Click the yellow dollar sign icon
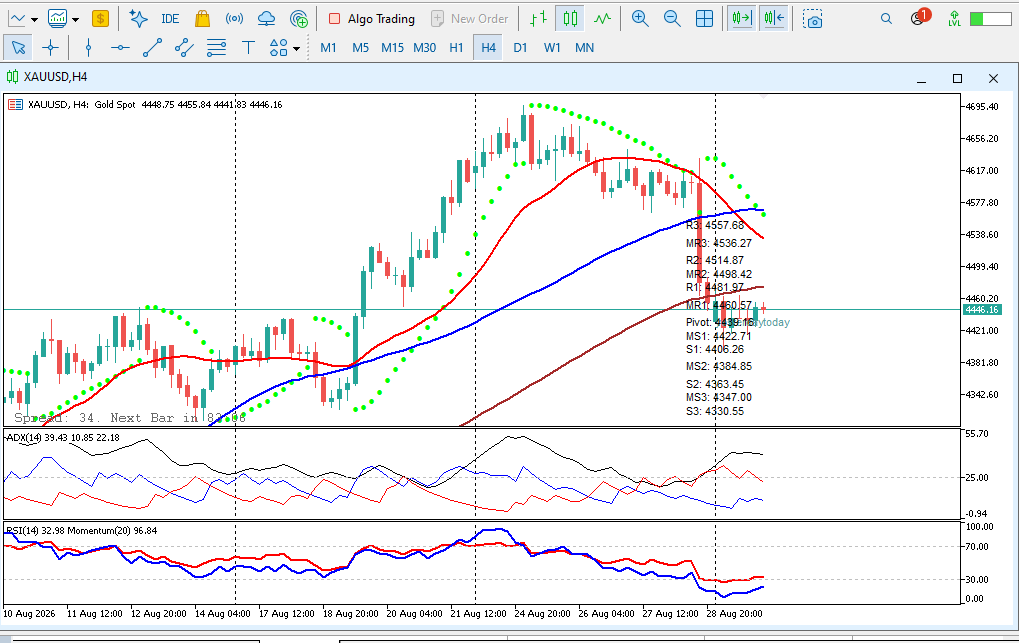 click(x=100, y=19)
